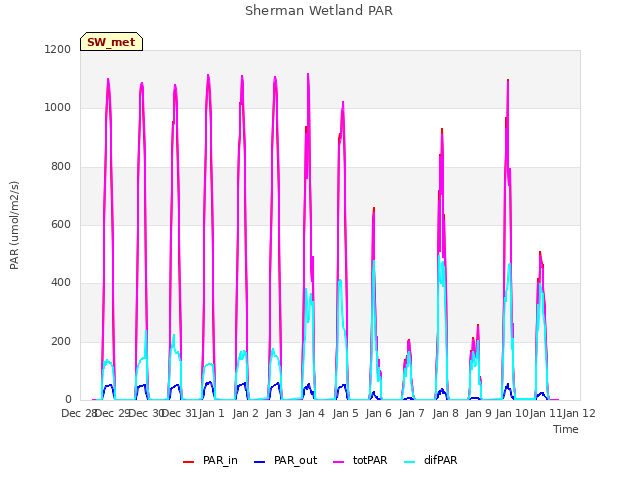Screen dimensions: 640x480
Task: Click the Jan 7 x-axis tick label
Action: click(x=412, y=413)
